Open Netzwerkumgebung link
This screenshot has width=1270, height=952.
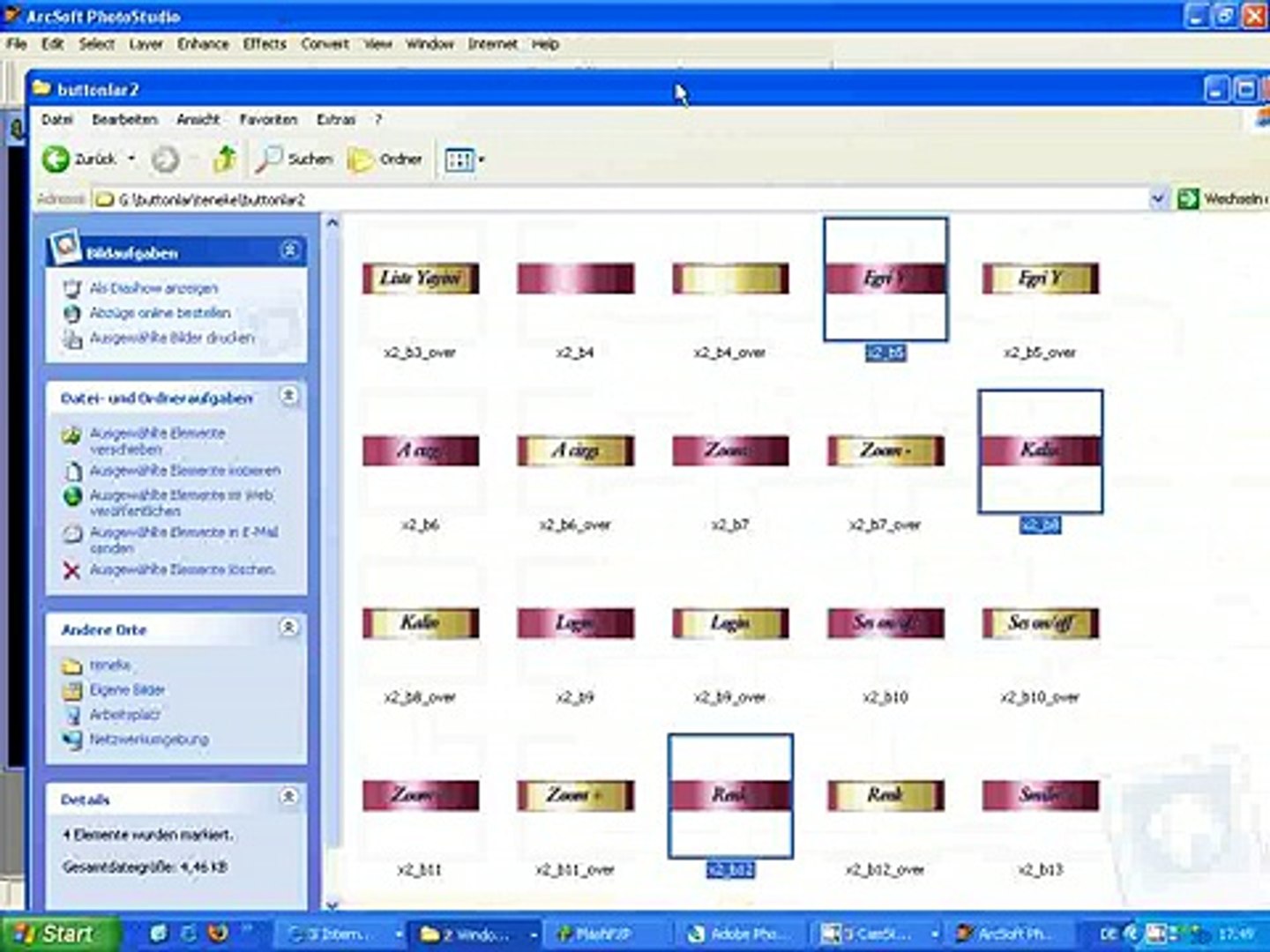pos(148,740)
